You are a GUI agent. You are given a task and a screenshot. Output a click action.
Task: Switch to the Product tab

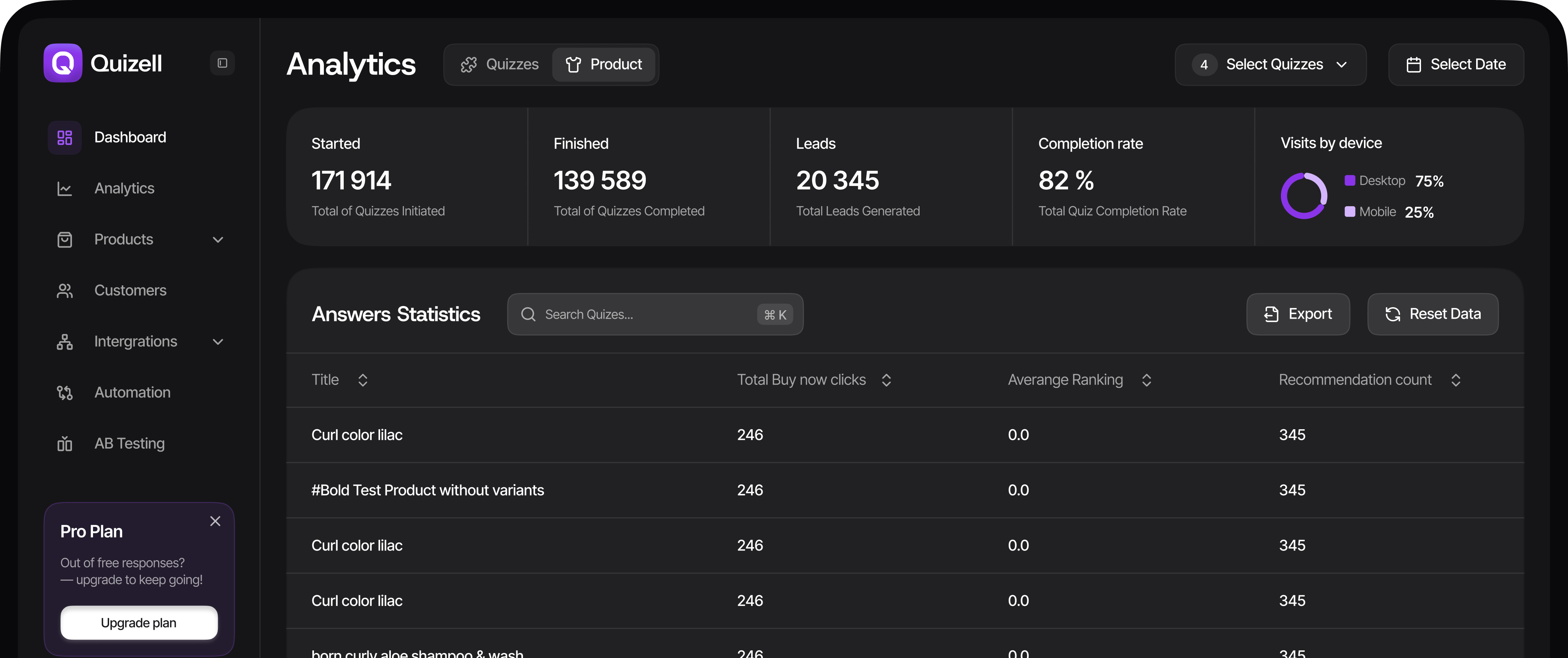pyautogui.click(x=604, y=65)
